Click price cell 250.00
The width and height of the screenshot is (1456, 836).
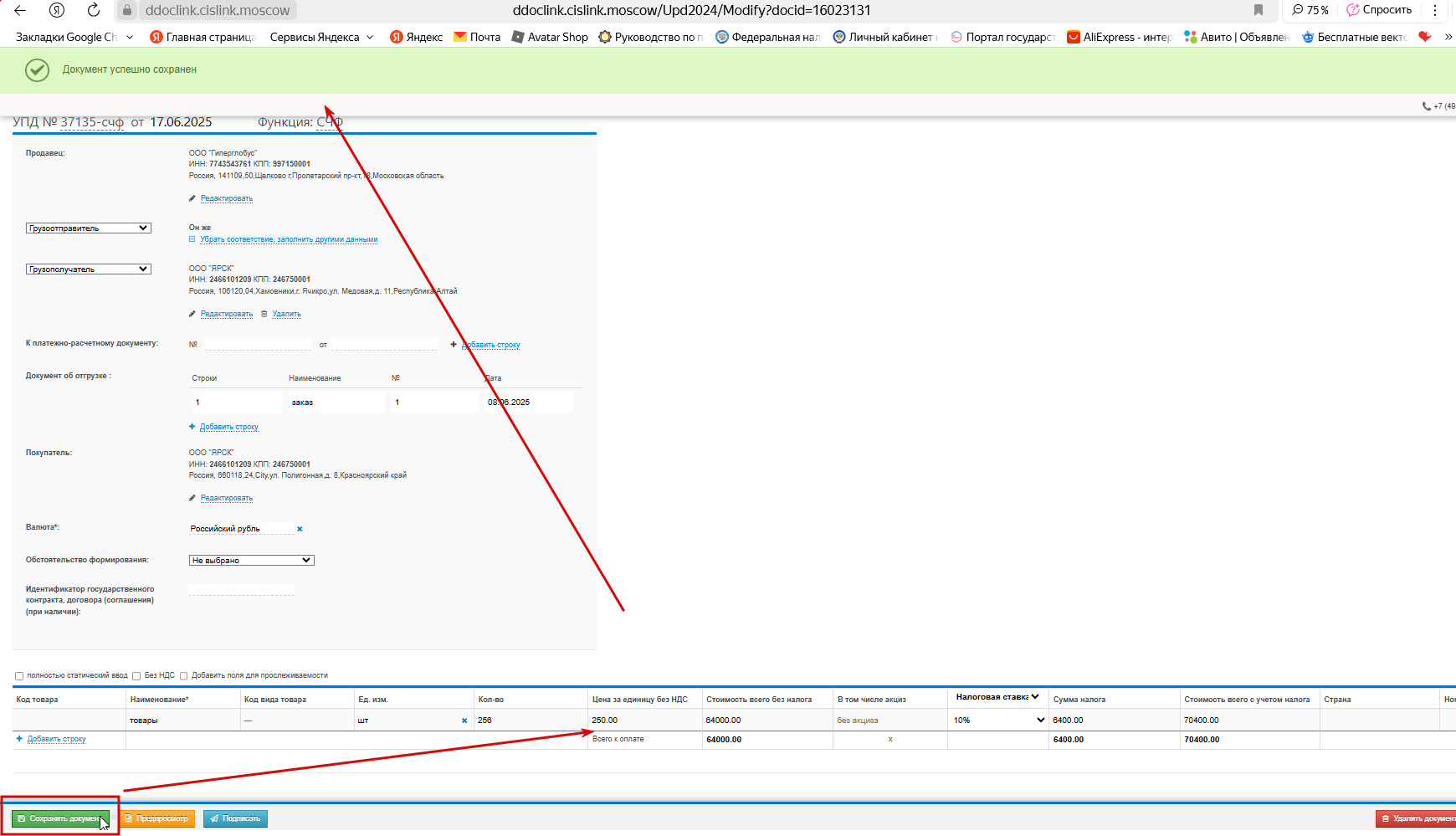pos(645,721)
